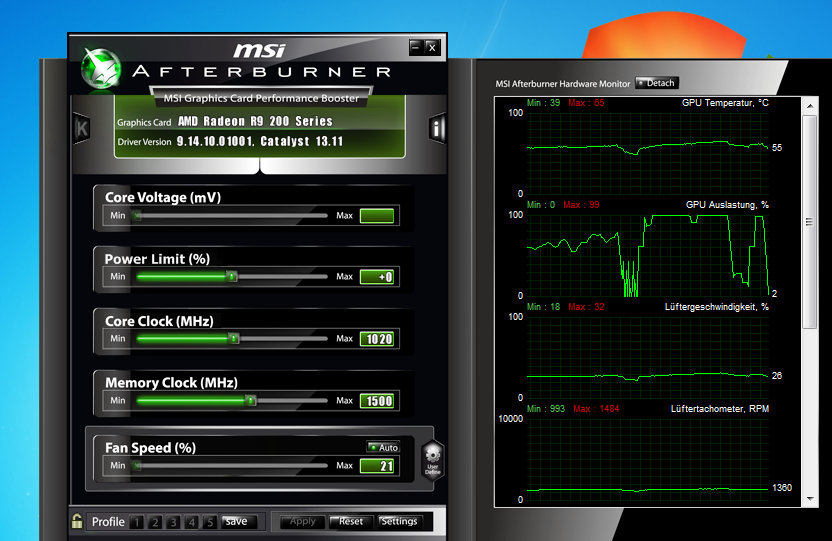Toggle the profile lock padlock icon
This screenshot has height=541, width=832.
point(77,521)
